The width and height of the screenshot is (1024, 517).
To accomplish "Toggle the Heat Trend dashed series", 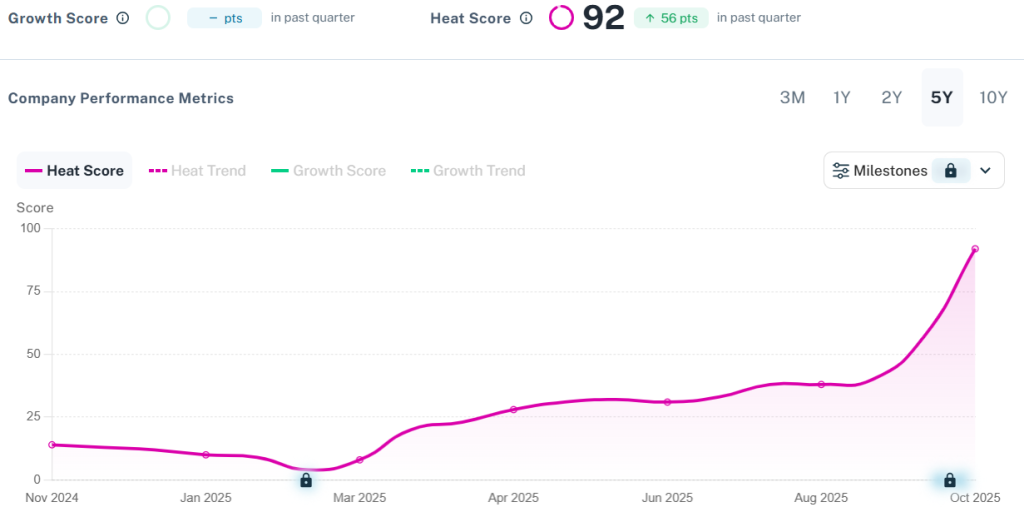I will point(197,171).
